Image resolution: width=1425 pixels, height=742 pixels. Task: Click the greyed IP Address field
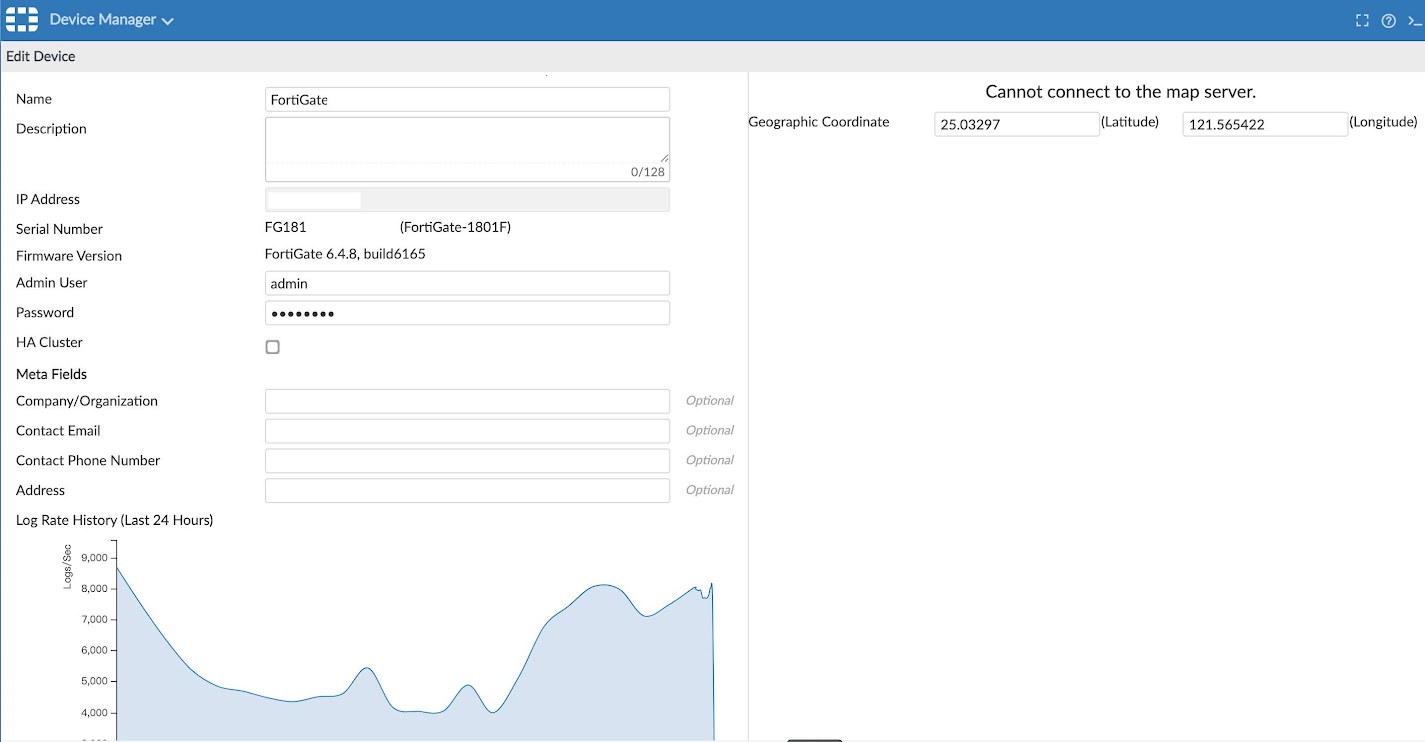coord(467,200)
